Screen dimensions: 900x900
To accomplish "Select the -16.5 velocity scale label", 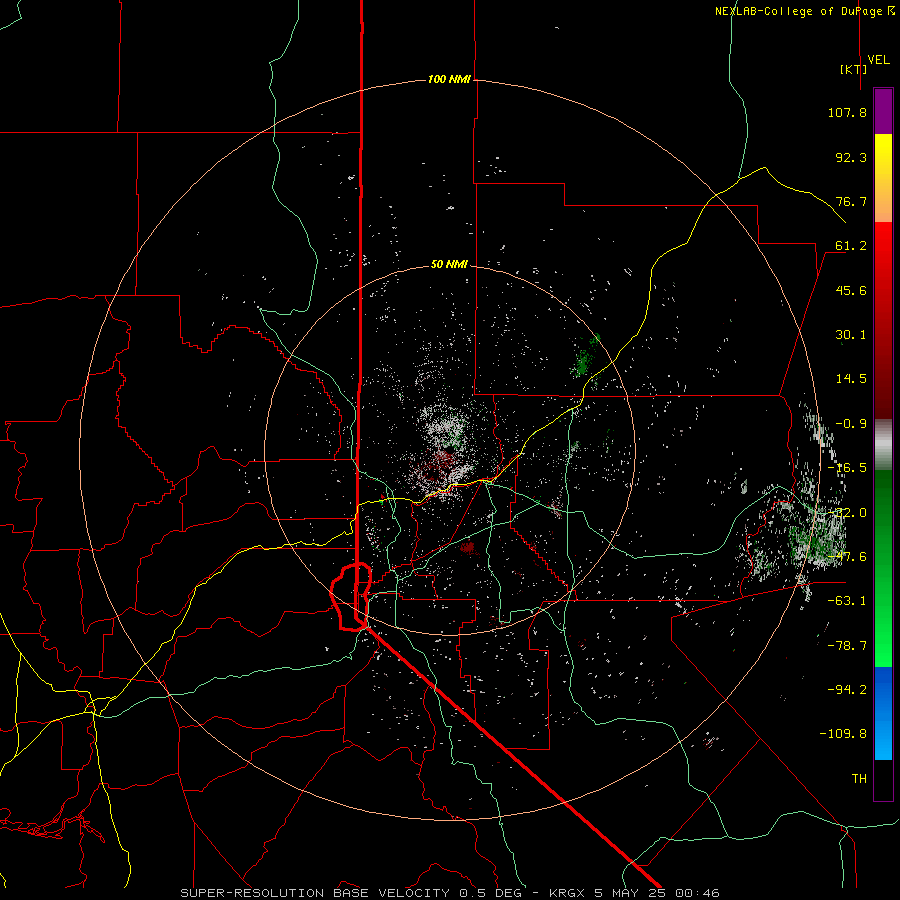I will [847, 468].
